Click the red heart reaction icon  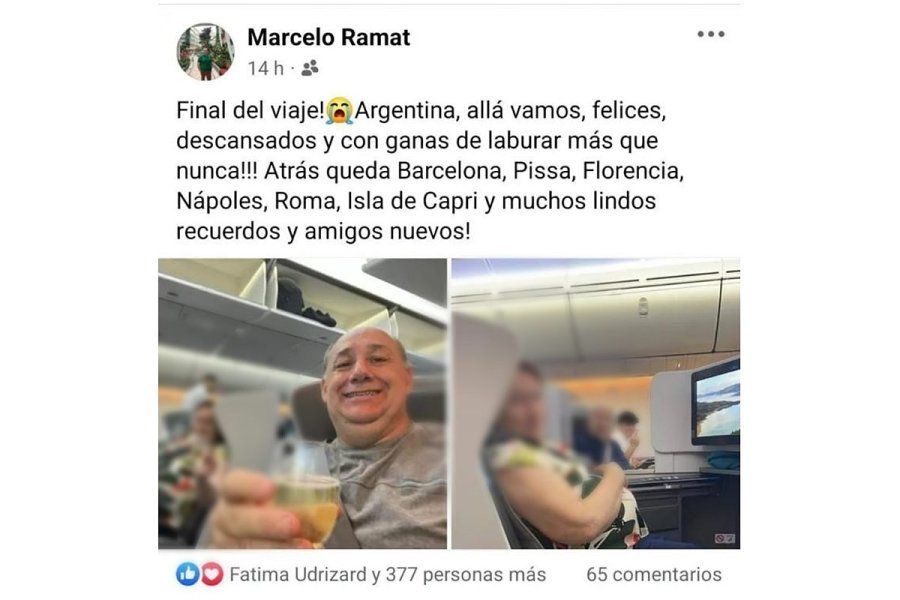click(x=212, y=574)
